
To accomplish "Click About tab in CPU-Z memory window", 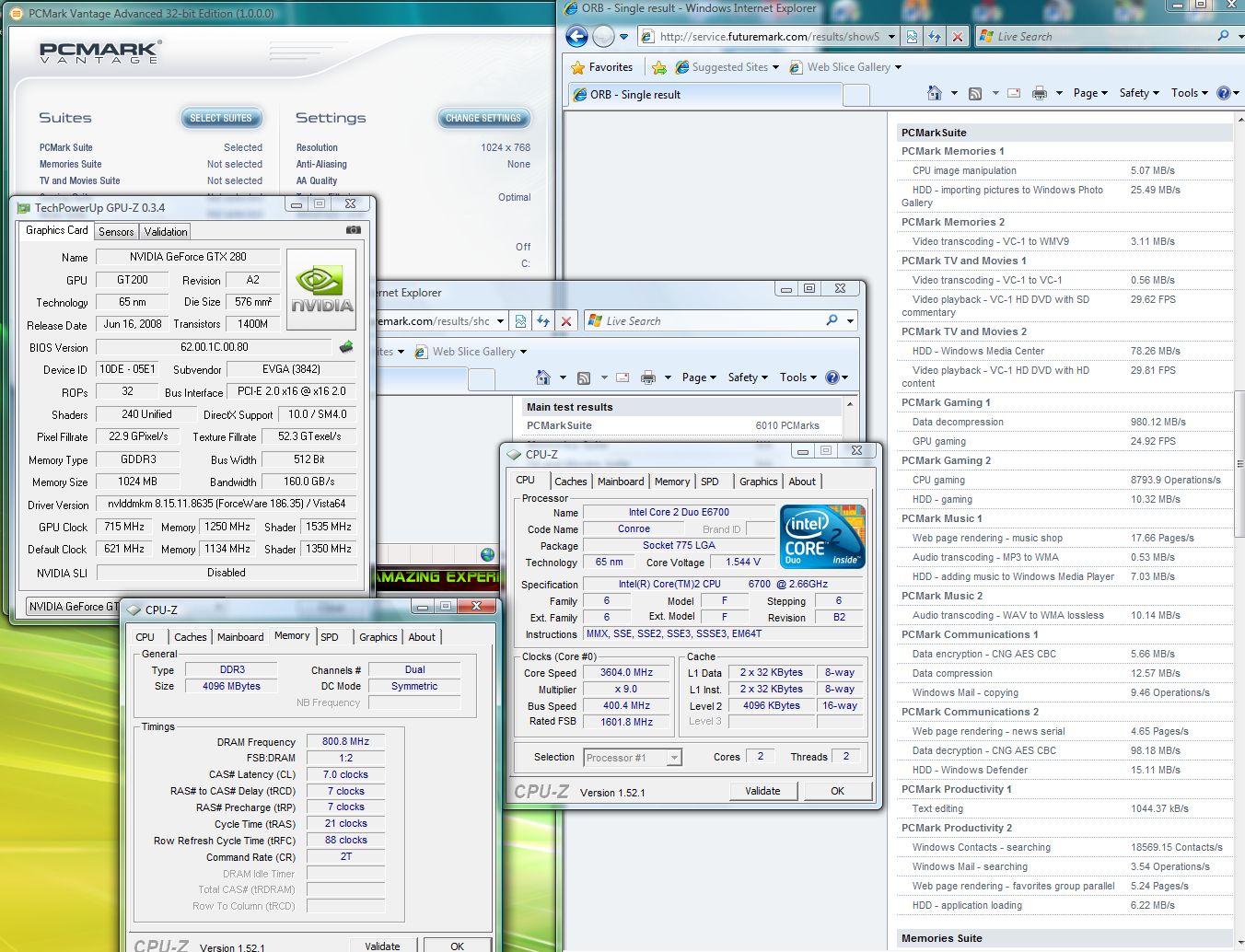I will 422,637.
